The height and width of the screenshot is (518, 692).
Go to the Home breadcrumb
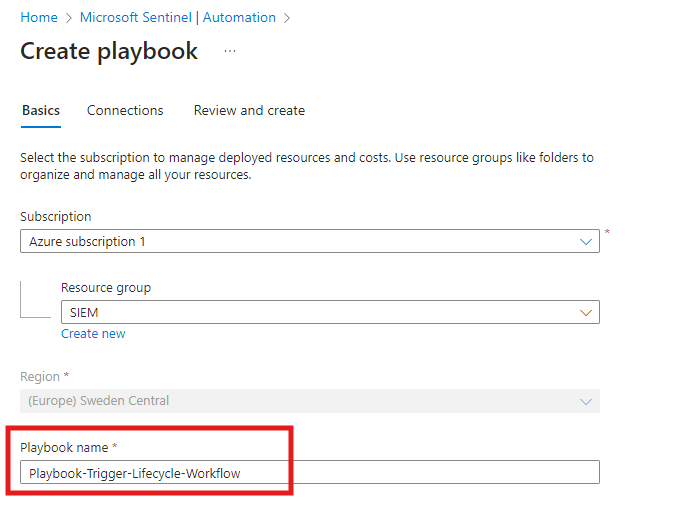click(39, 18)
